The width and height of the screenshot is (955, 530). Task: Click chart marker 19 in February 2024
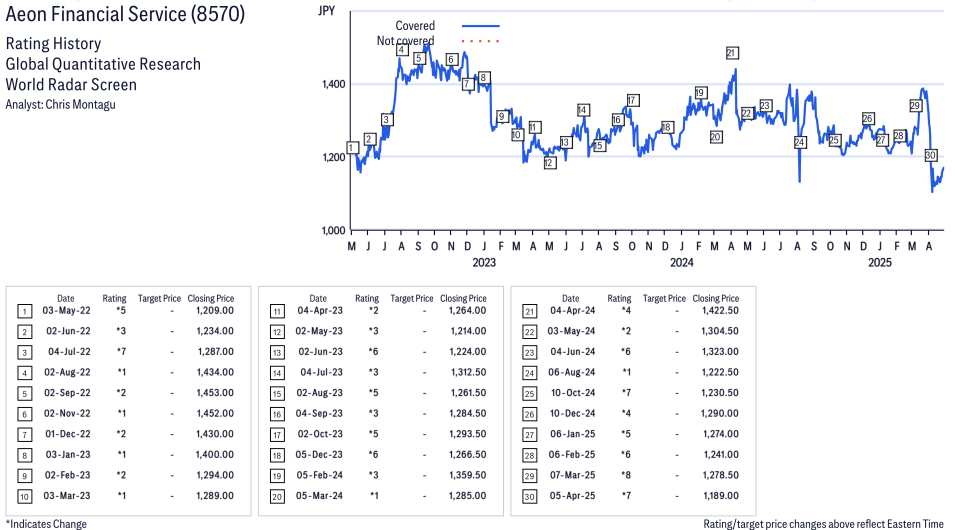[700, 93]
